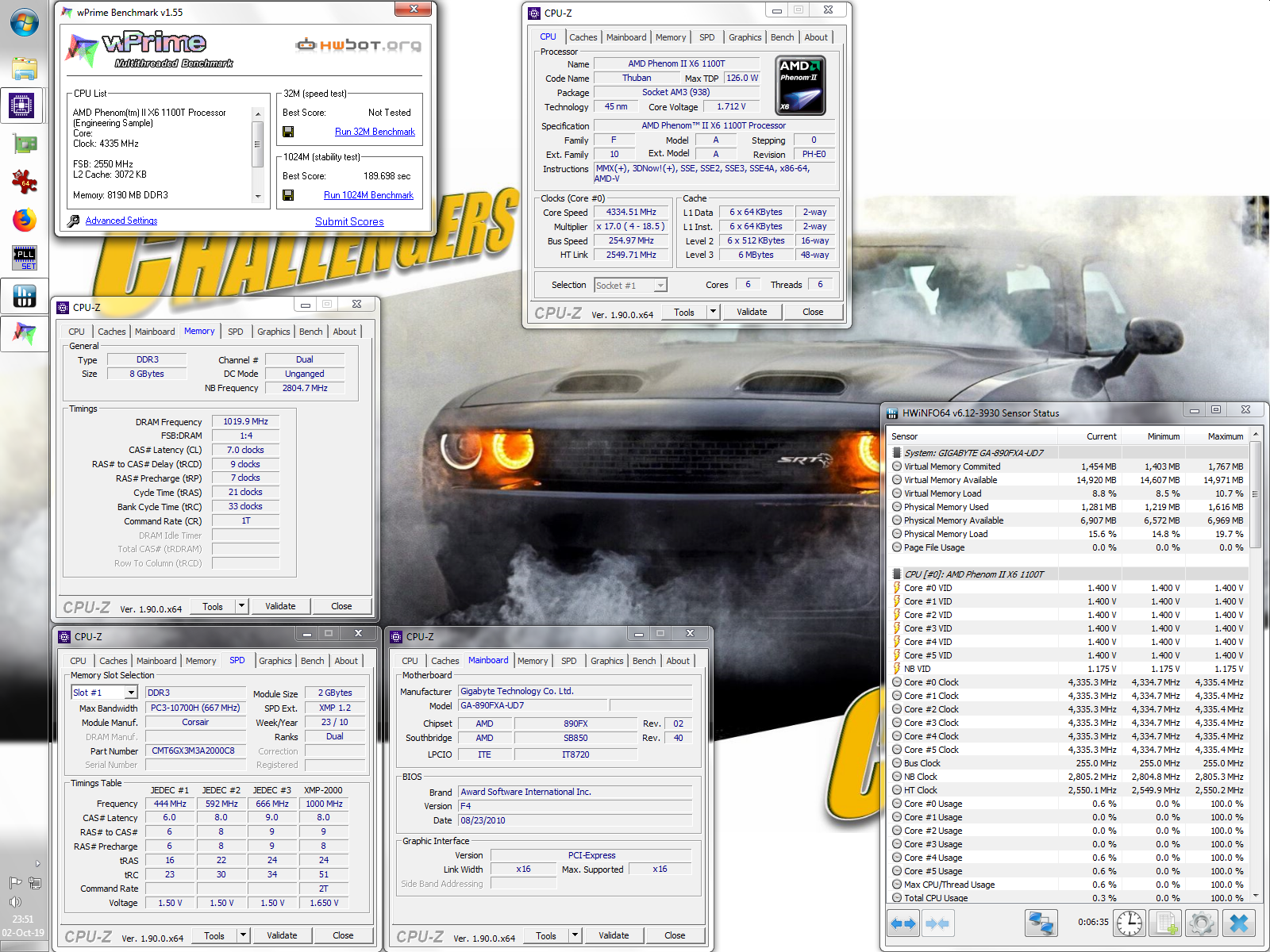Open Mainboard tab in CPU-Z Memory window
Screen dimensions: 1270x952
tap(155, 332)
